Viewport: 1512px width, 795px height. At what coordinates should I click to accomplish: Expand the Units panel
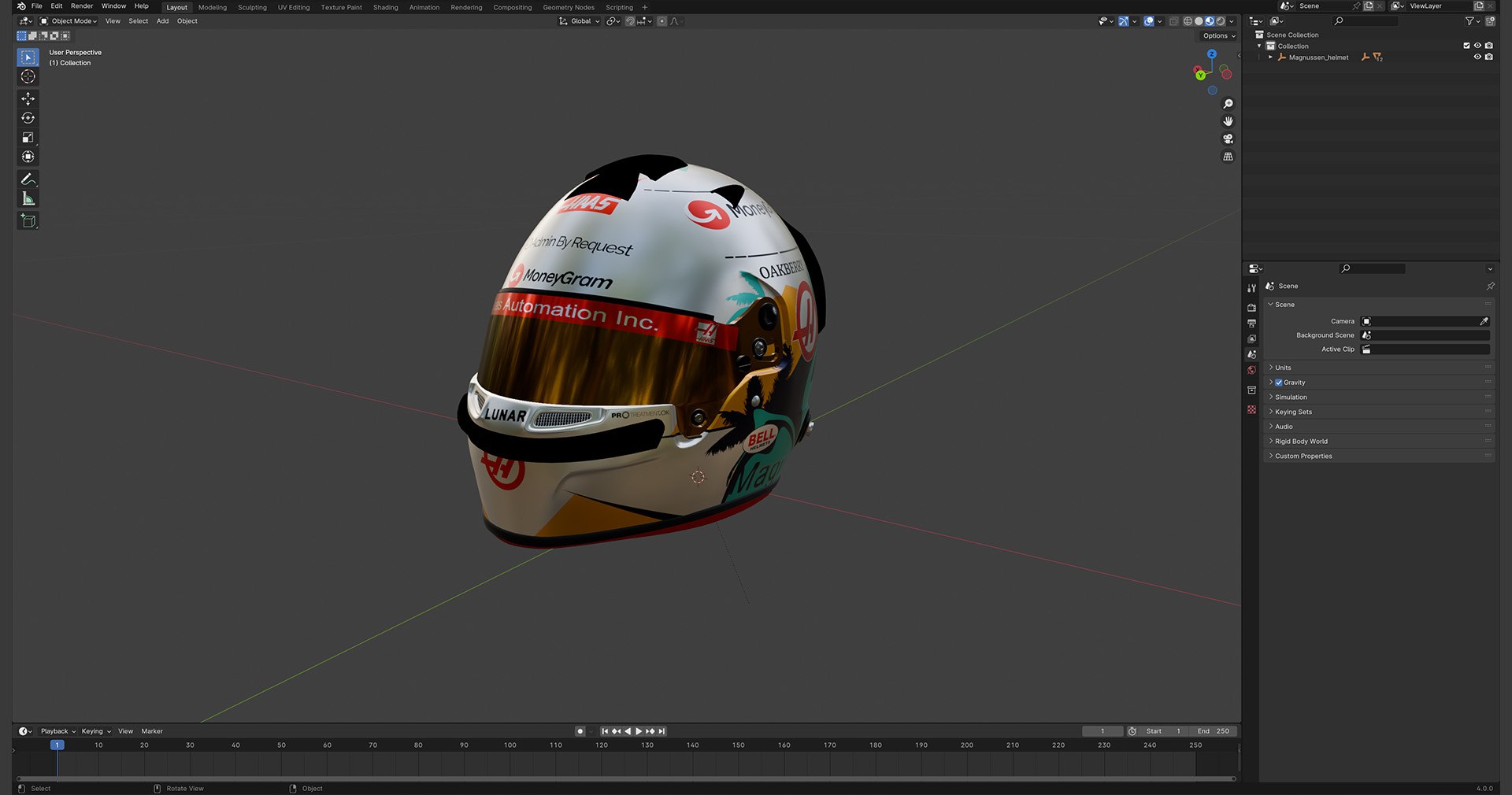click(x=1379, y=368)
